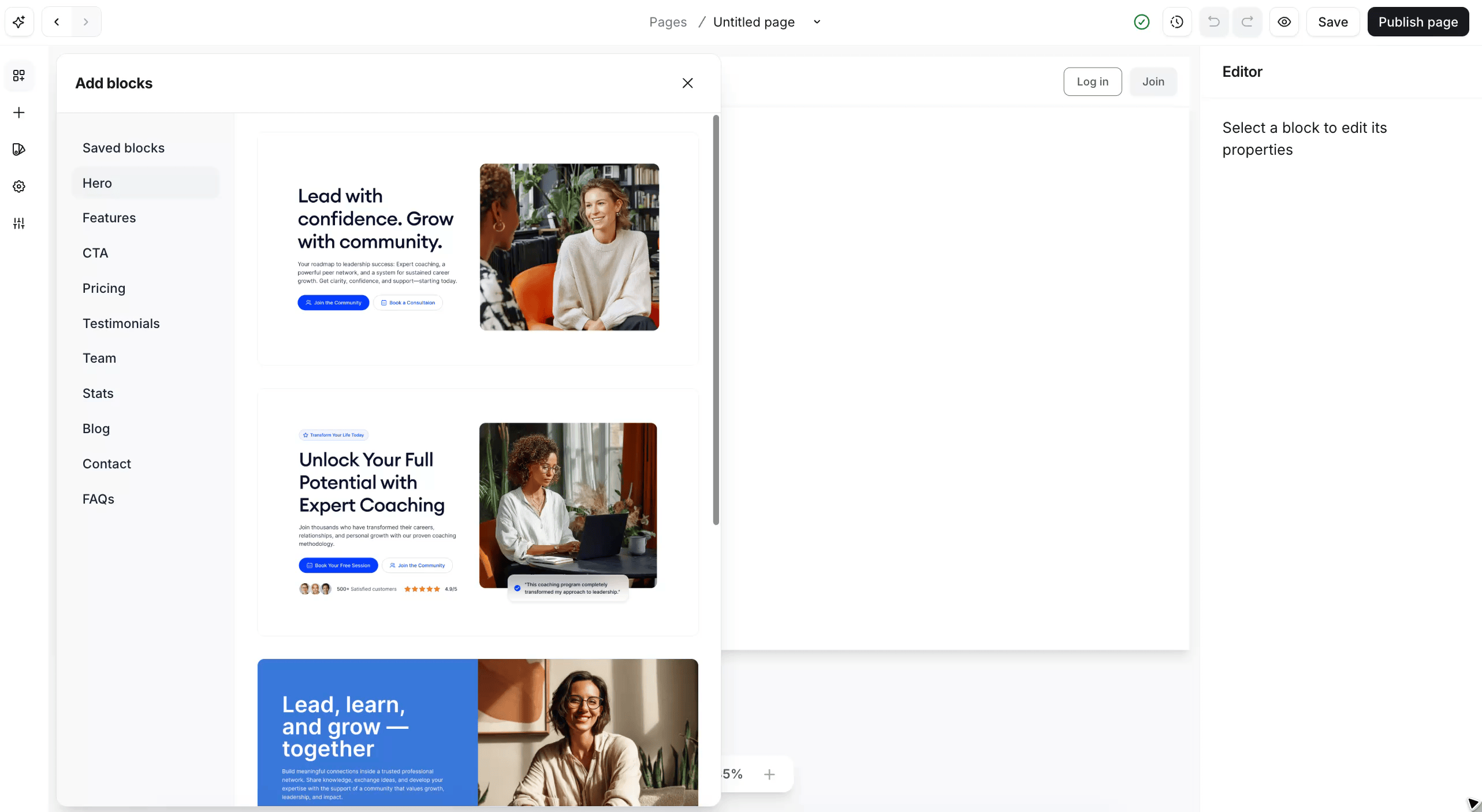This screenshot has height=812, width=1482.
Task: Click the redo arrow button
Action: pos(1248,22)
